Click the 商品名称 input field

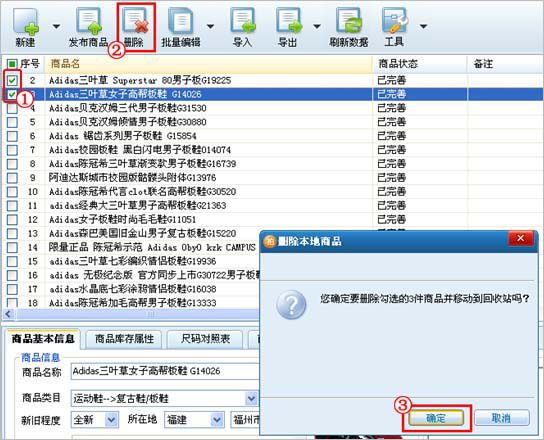pos(165,371)
